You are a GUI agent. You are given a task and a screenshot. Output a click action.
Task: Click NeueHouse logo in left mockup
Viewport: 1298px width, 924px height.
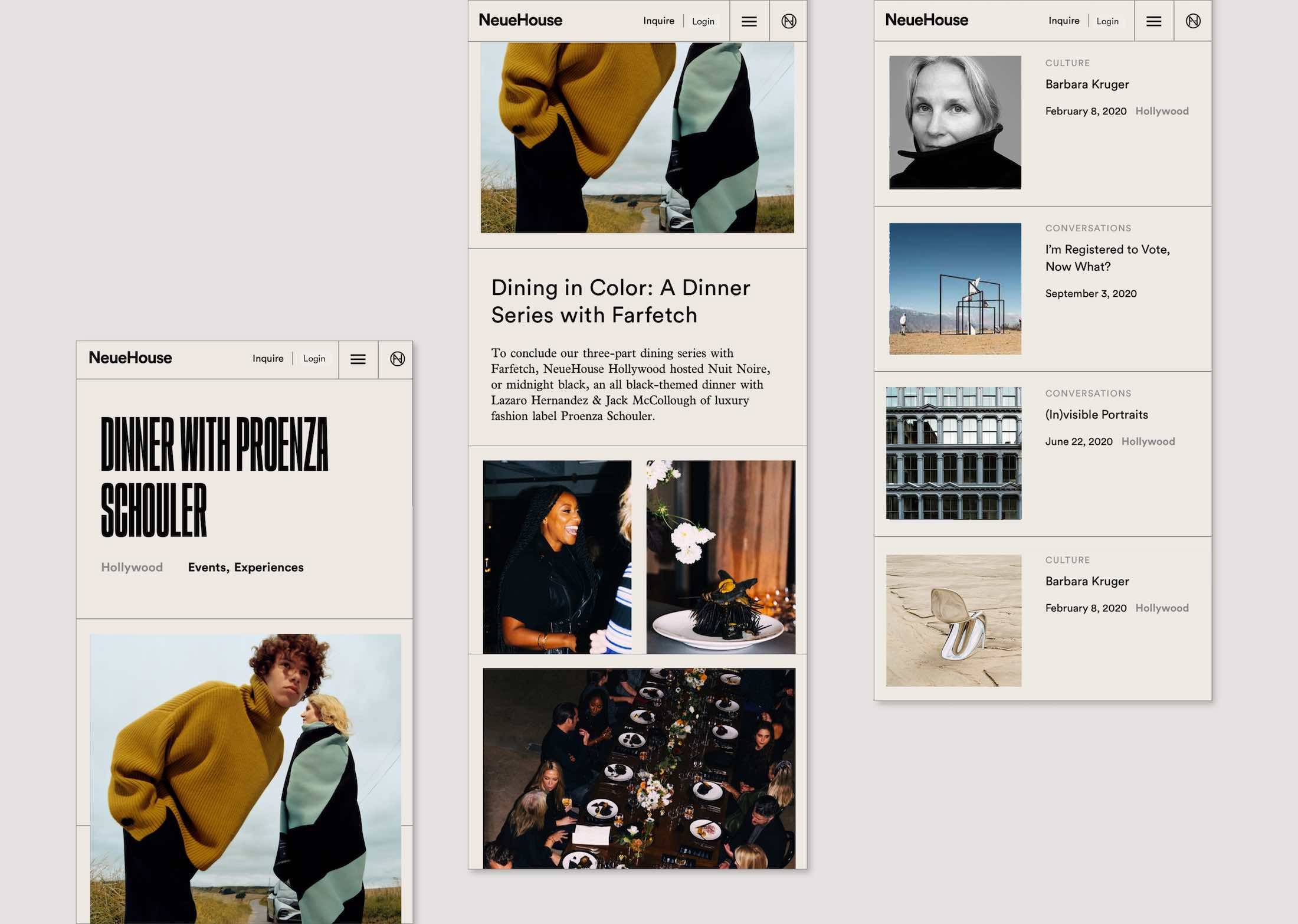[x=130, y=358]
